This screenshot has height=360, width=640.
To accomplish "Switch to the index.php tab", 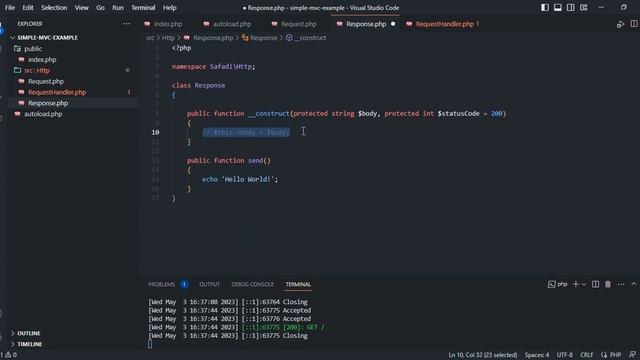I will [x=168, y=24].
